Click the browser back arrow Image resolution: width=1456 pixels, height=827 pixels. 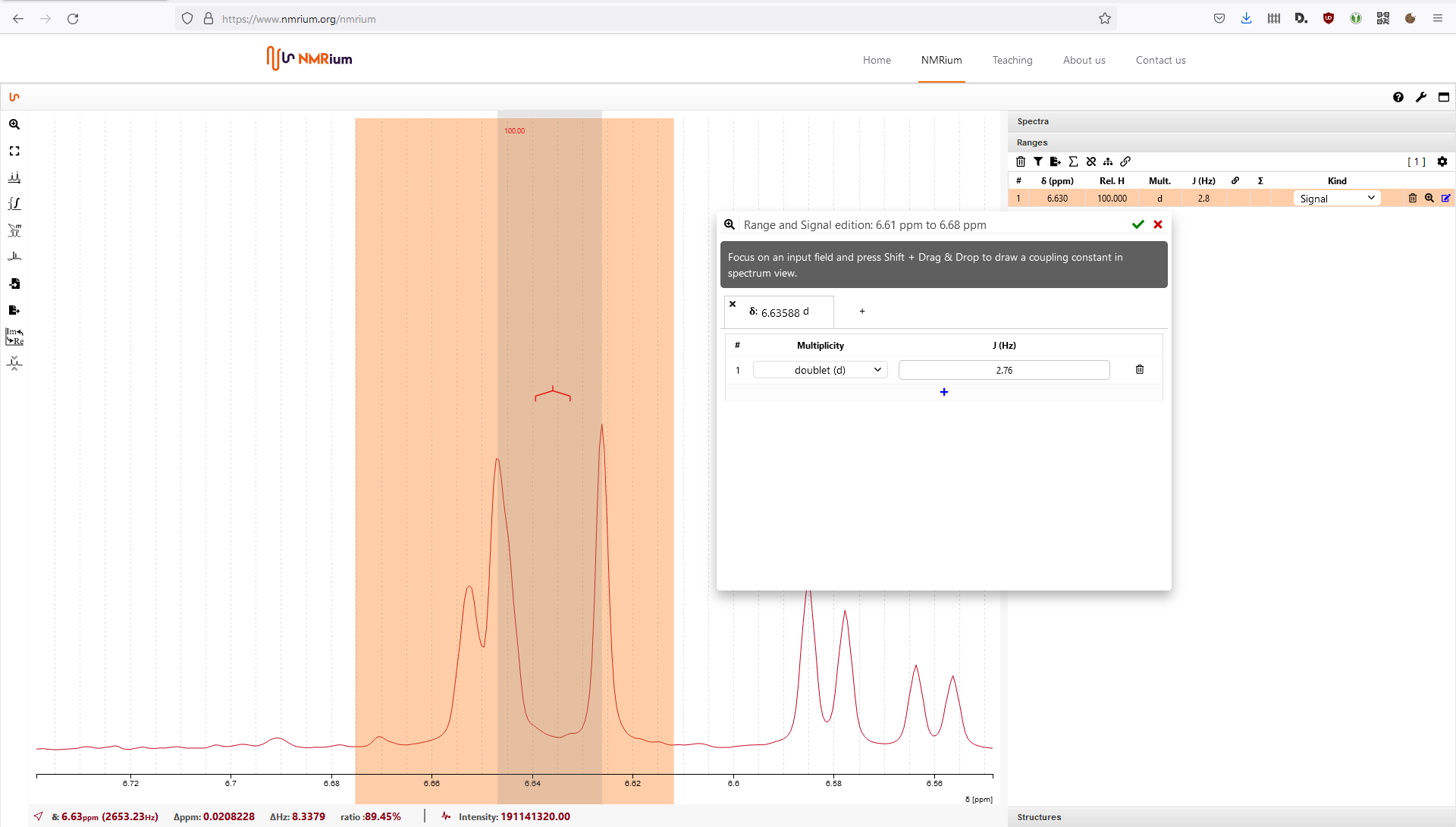click(x=18, y=18)
